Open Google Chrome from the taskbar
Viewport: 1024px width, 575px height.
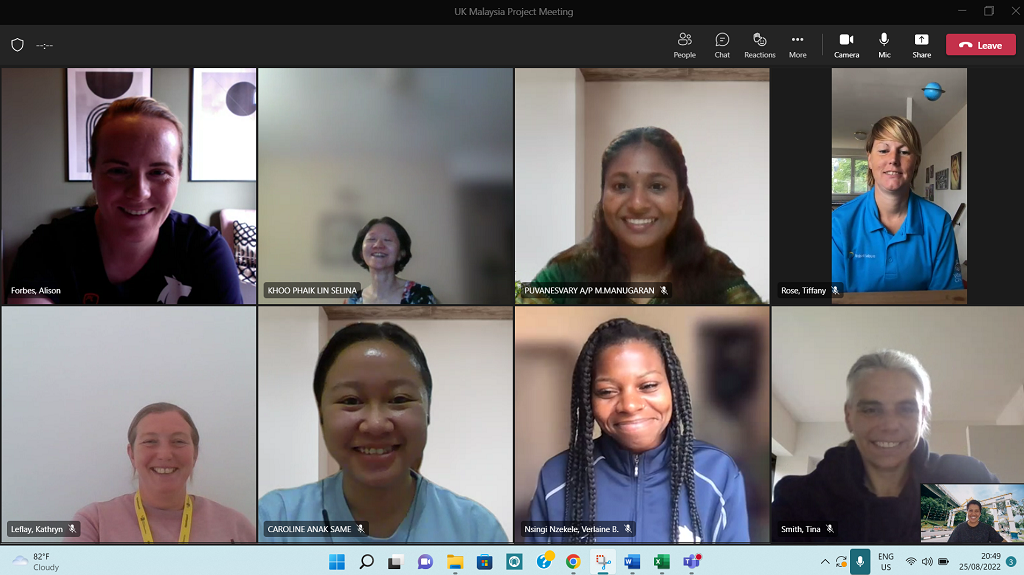[573, 562]
